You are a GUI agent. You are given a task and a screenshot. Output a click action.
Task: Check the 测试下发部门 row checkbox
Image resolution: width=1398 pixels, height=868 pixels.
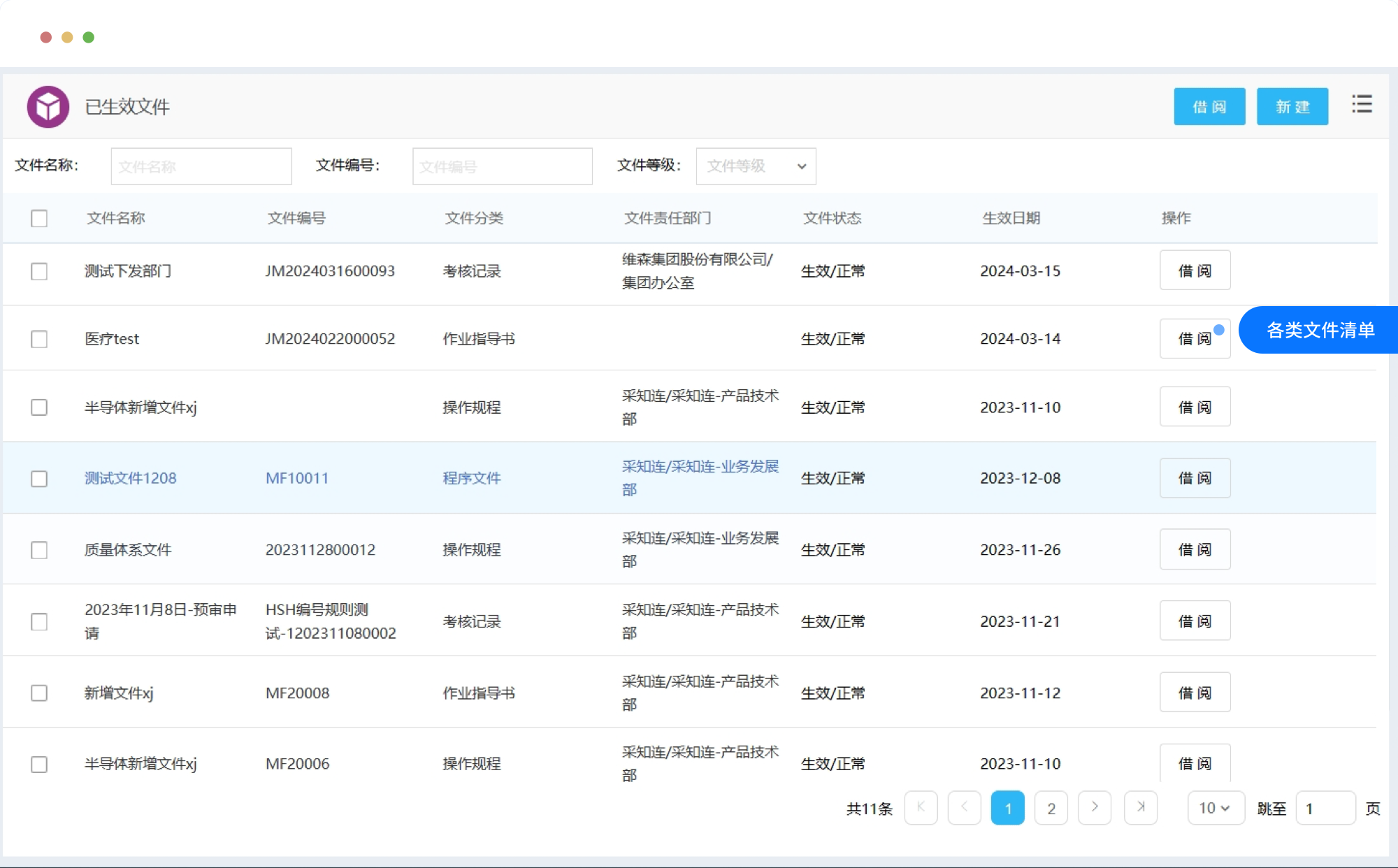click(x=39, y=271)
